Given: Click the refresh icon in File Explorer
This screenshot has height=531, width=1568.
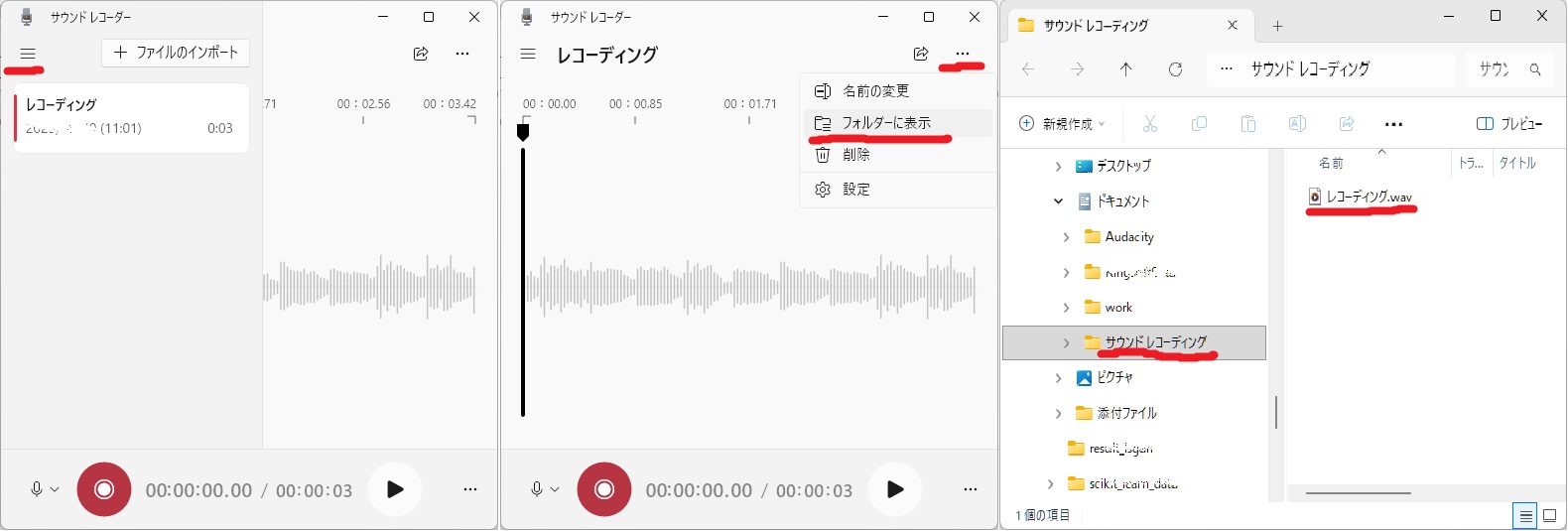Looking at the screenshot, I should point(1175,69).
